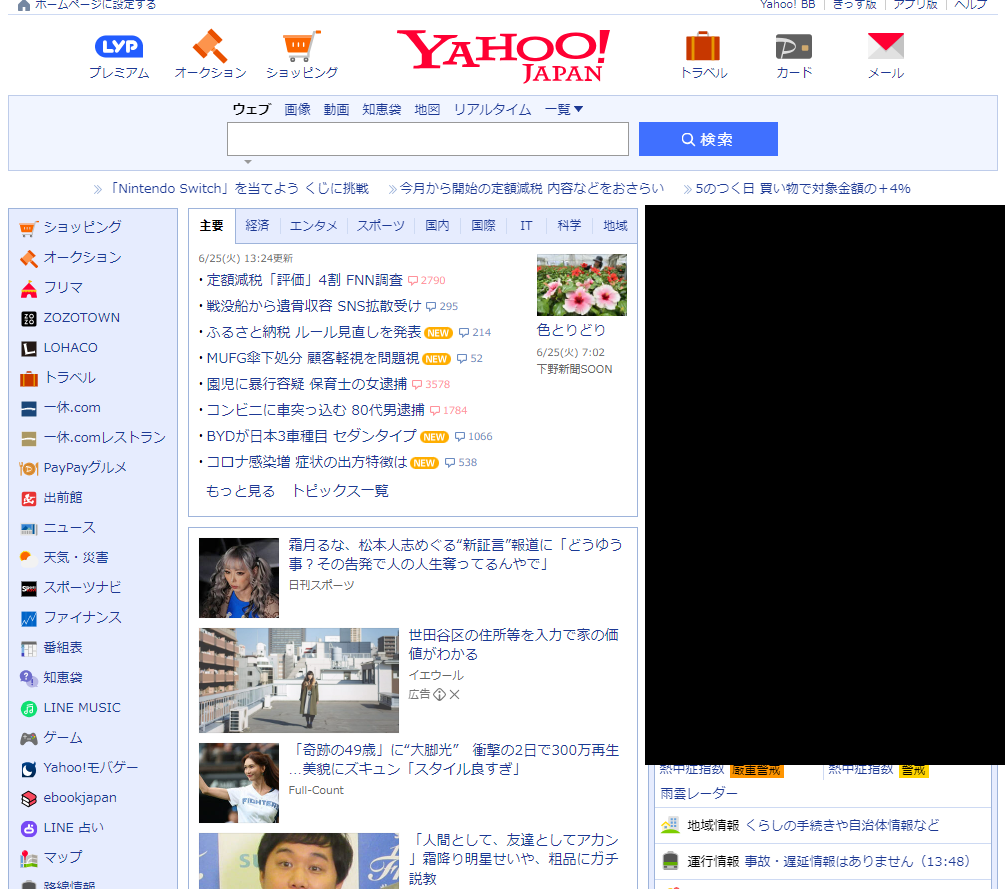
Task: Click sidebar ゲーム controller icon
Action: (29, 738)
